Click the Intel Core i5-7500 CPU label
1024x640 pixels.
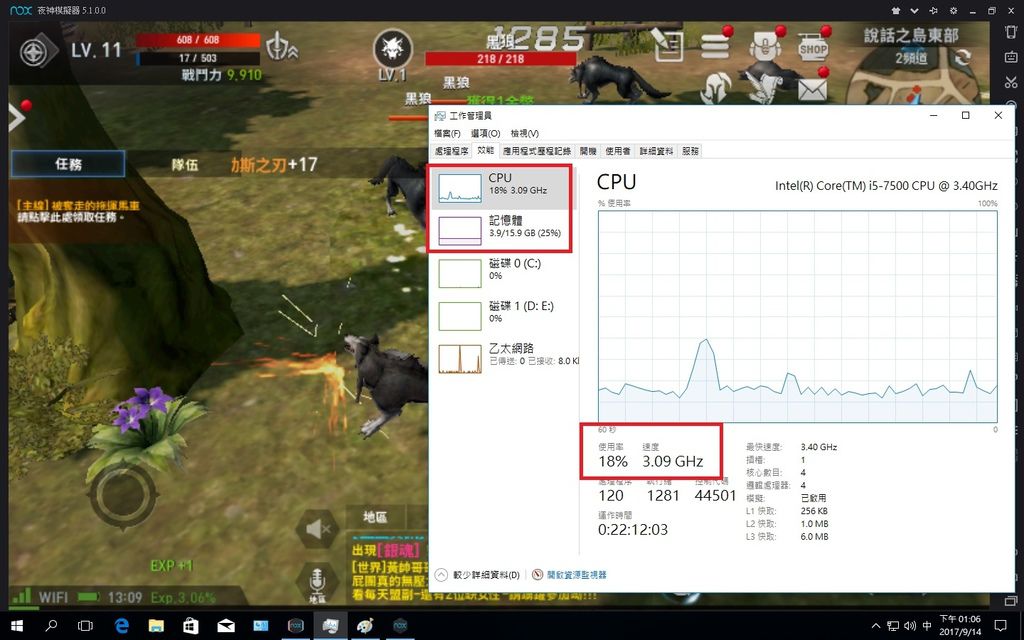(x=886, y=185)
